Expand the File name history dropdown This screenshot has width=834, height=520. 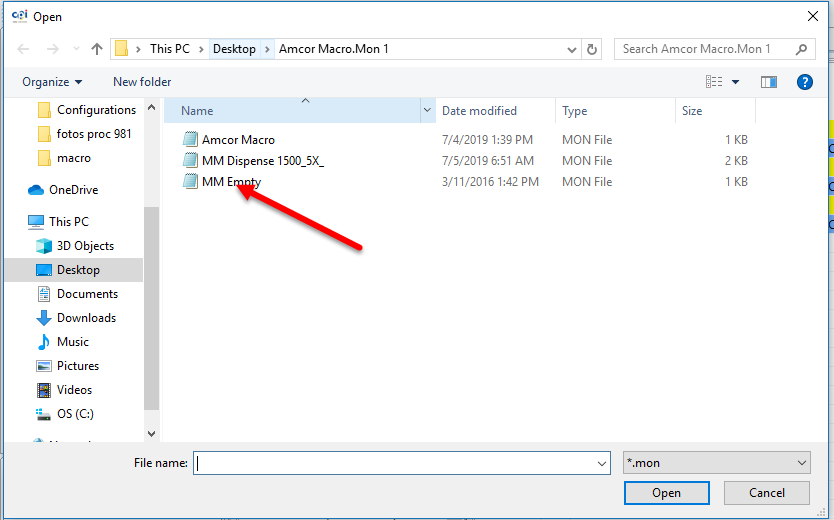[x=601, y=463]
